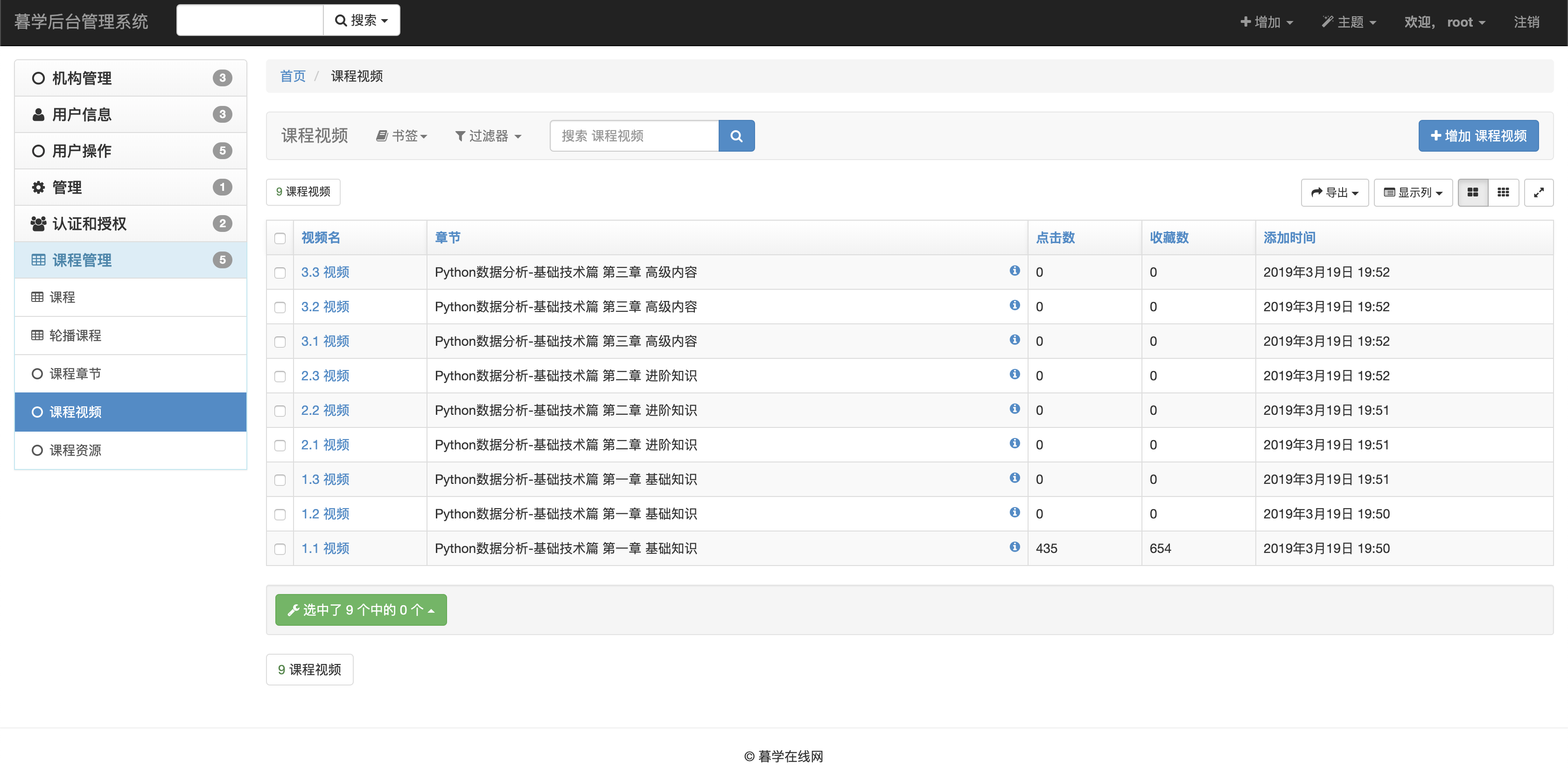Check the box for 2.2 视频

pos(280,411)
